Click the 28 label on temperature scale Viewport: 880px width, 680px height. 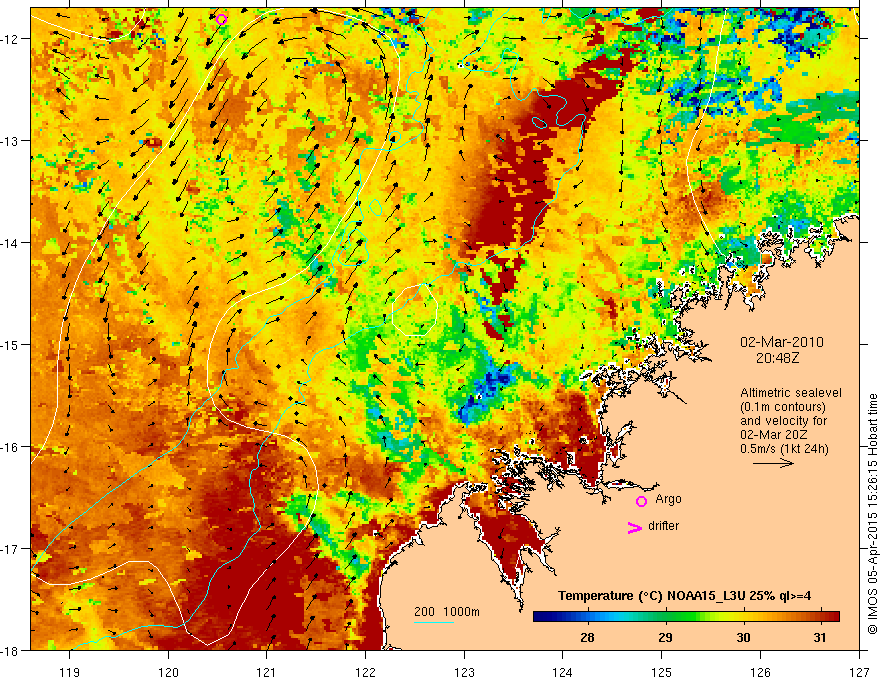587,638
